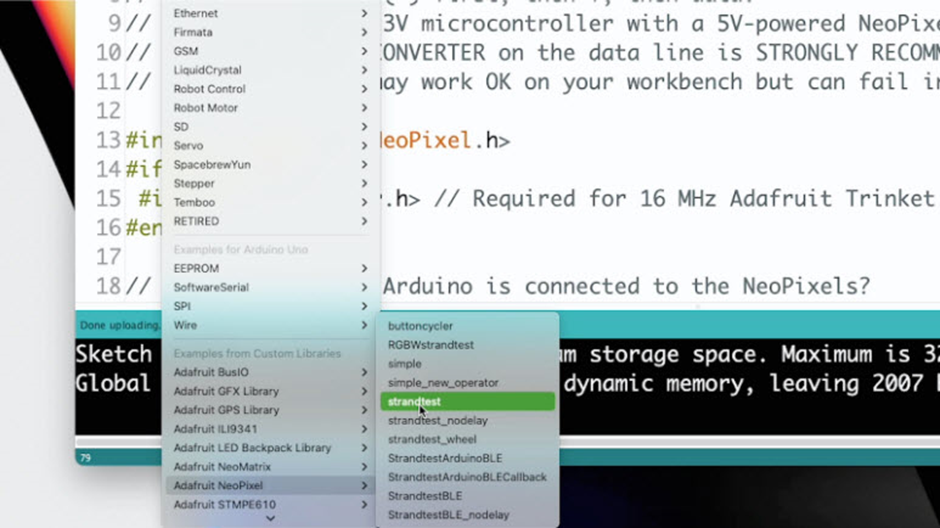The image size is (940, 528).
Task: Open StrandtestArduinoBLE example
Action: [x=468, y=458]
